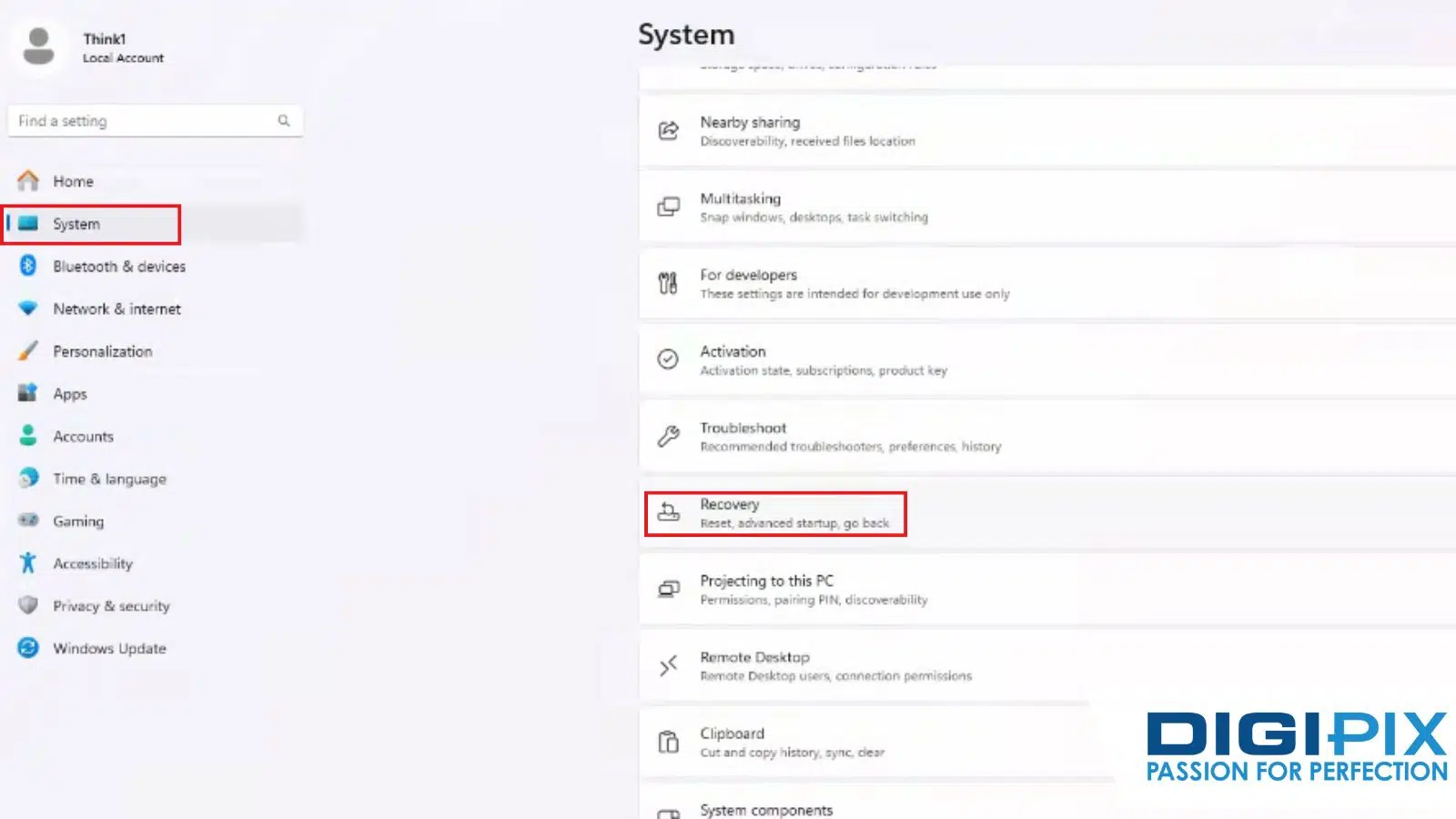Viewport: 1456px width, 819px height.
Task: Open the Recovery settings entry
Action: click(792, 513)
